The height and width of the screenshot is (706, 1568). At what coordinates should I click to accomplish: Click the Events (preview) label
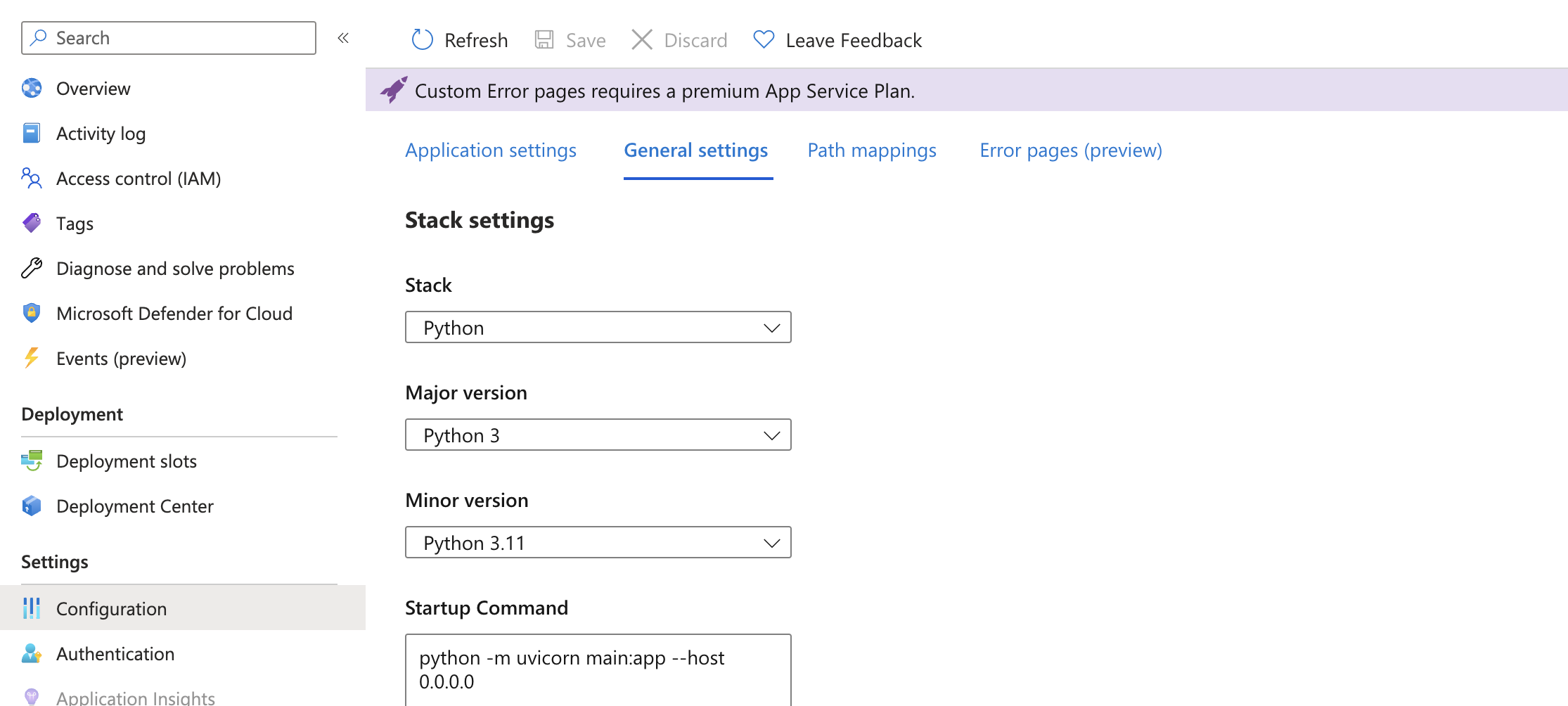click(121, 359)
